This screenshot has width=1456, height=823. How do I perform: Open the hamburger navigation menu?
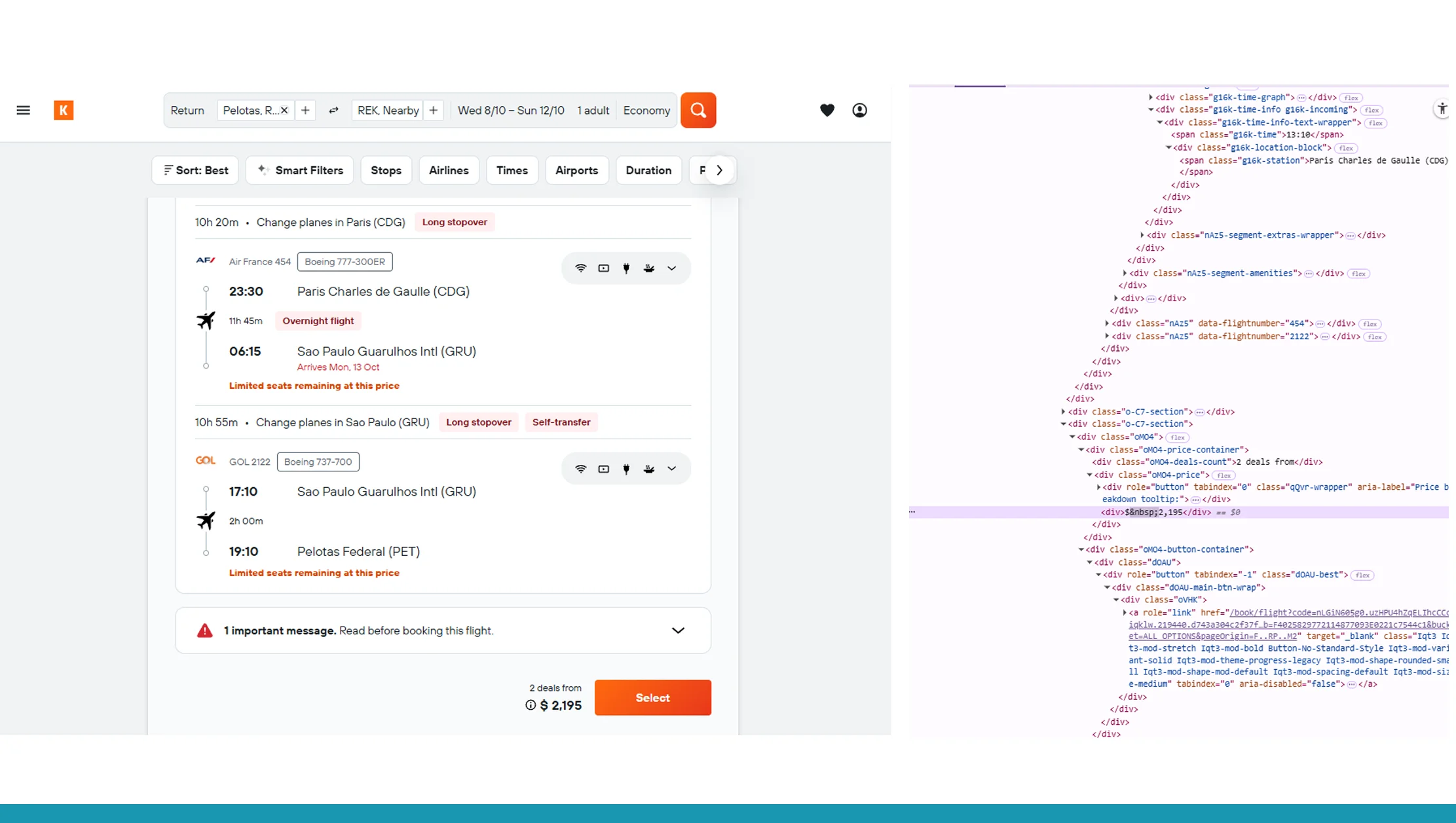(x=23, y=110)
